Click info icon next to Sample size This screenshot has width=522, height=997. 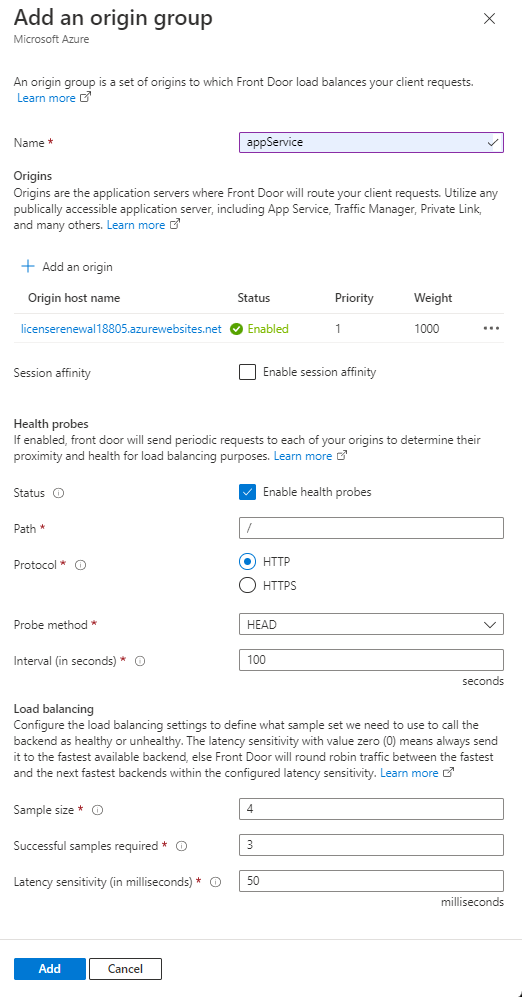(97, 810)
